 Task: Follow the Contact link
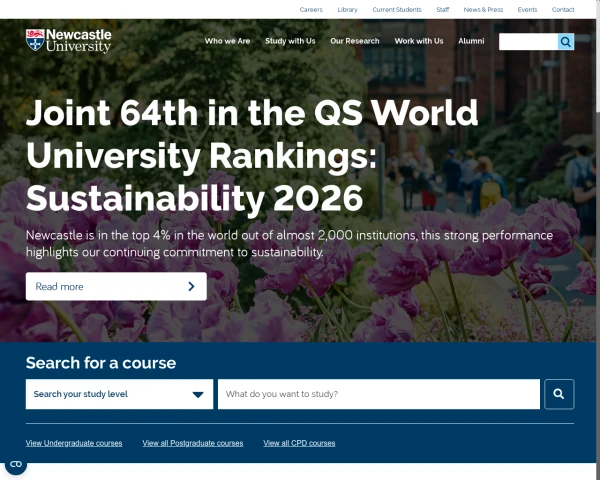tap(563, 9)
